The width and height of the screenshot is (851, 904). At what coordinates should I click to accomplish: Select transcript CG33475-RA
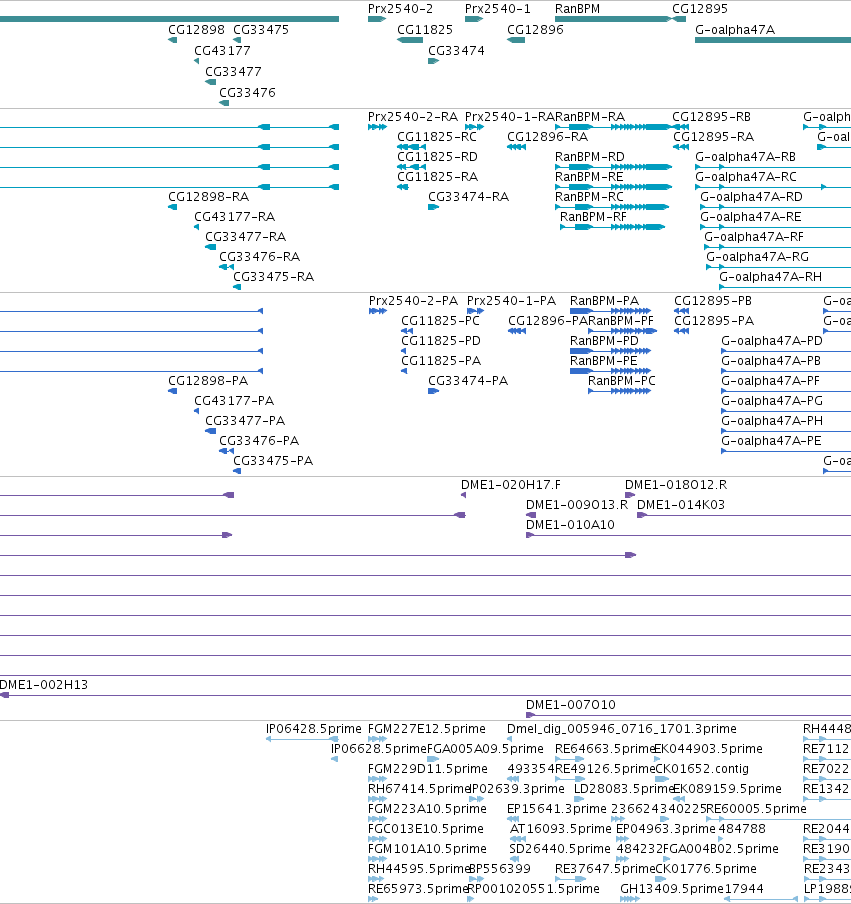(273, 277)
